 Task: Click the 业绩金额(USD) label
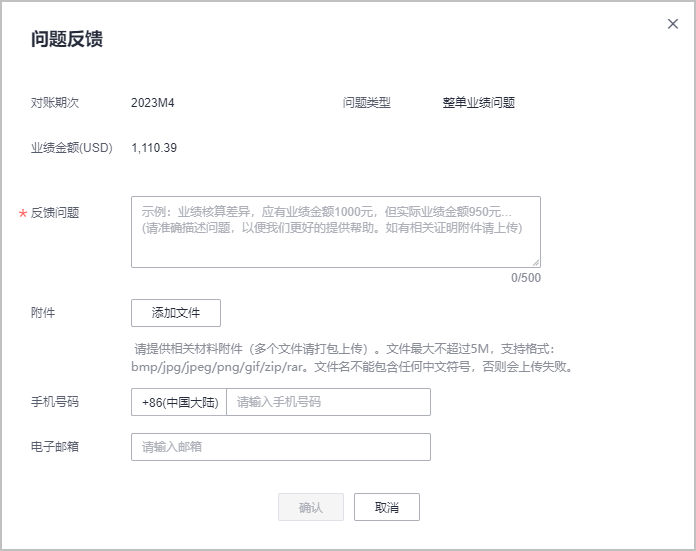[x=71, y=148]
